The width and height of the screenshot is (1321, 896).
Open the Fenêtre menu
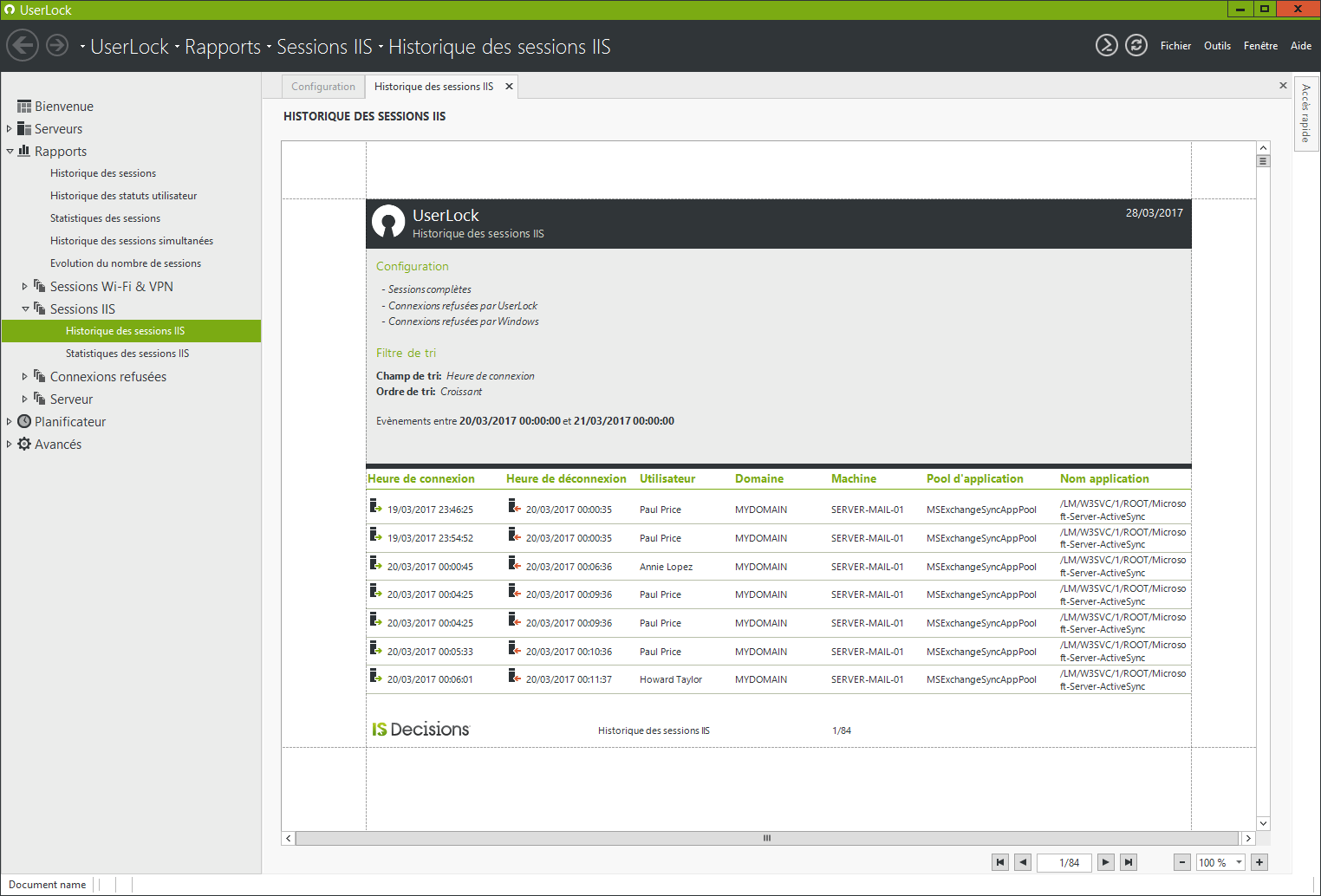[1260, 46]
